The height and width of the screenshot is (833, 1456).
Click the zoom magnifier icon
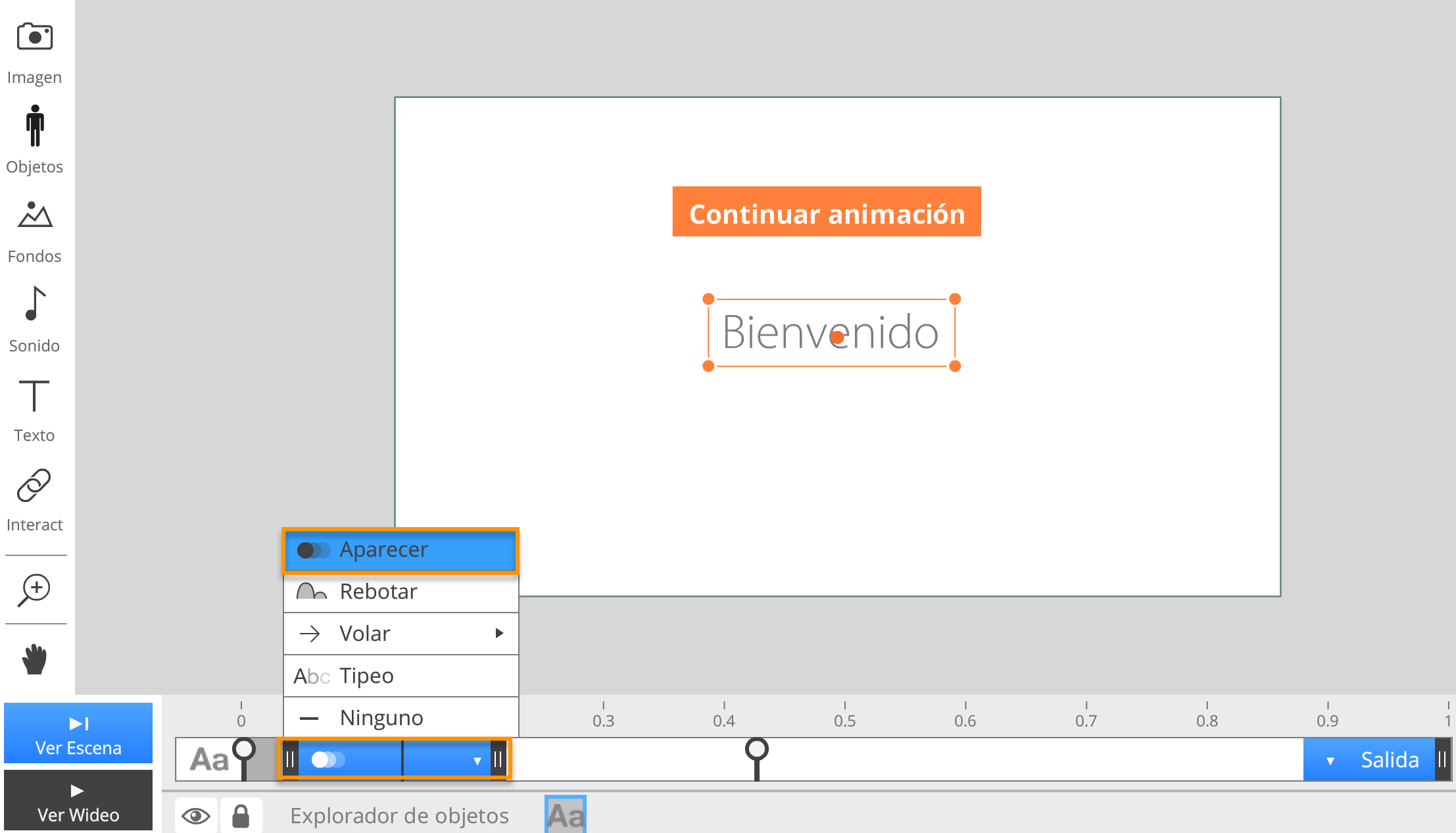[x=34, y=589]
